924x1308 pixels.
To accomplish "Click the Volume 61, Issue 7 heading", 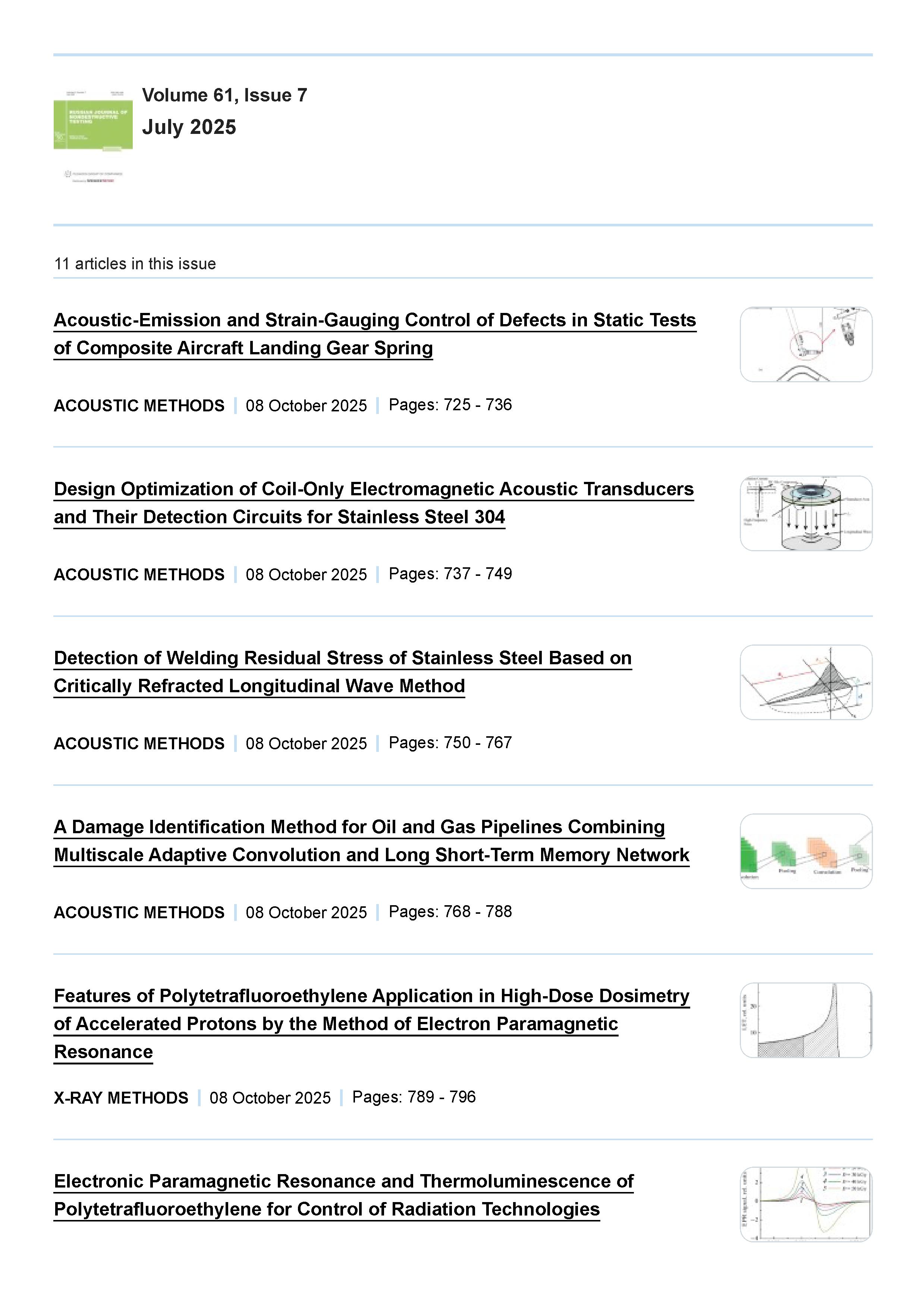I will (x=224, y=95).
